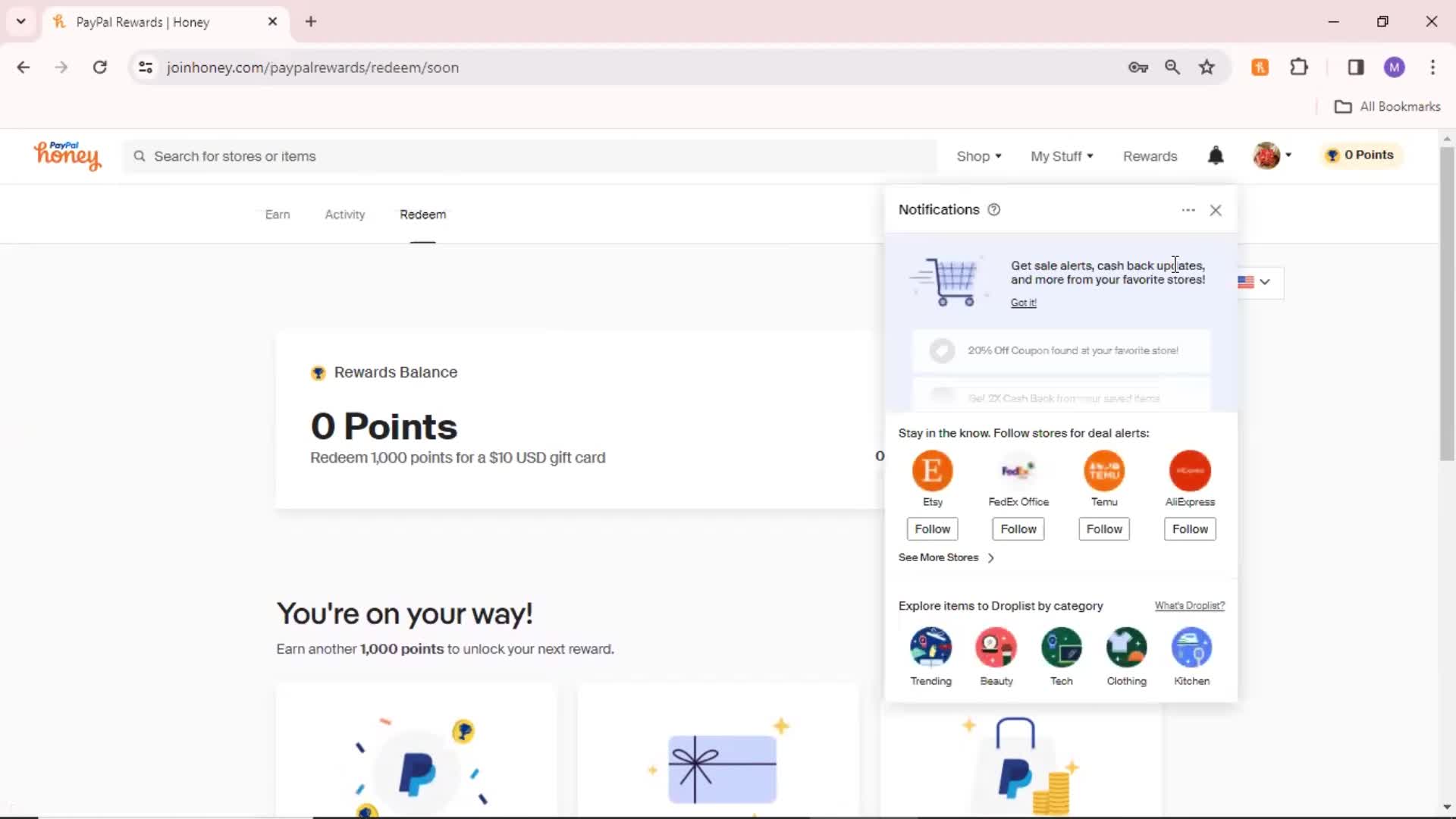Click What's Droplist info link
This screenshot has width=1456, height=819.
(x=1189, y=605)
